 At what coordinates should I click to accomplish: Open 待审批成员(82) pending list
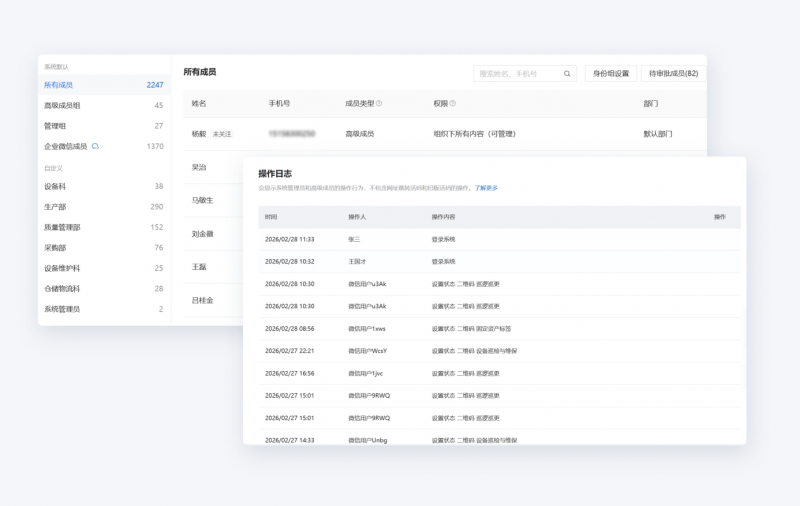click(x=673, y=74)
